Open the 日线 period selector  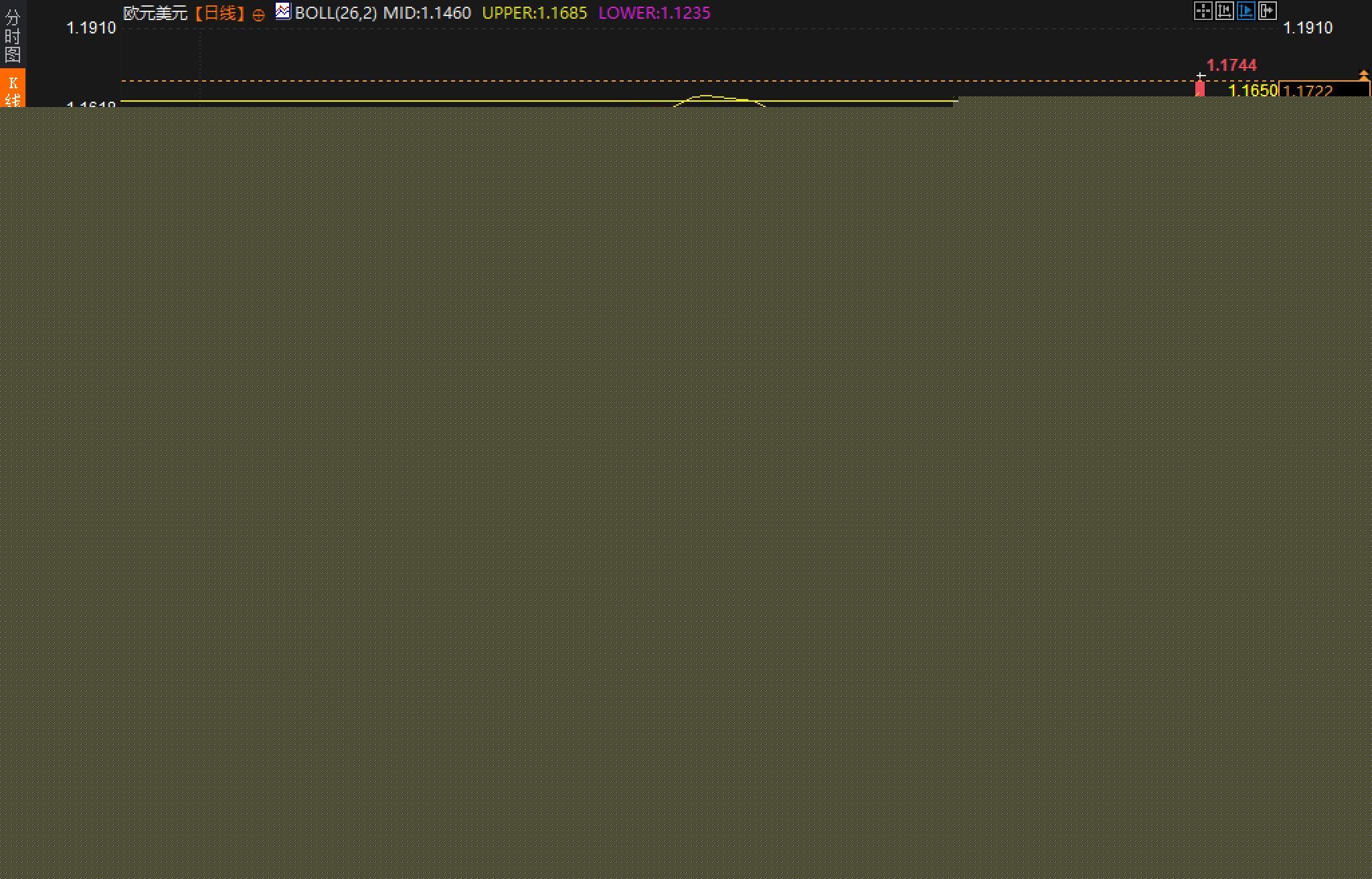pos(220,13)
